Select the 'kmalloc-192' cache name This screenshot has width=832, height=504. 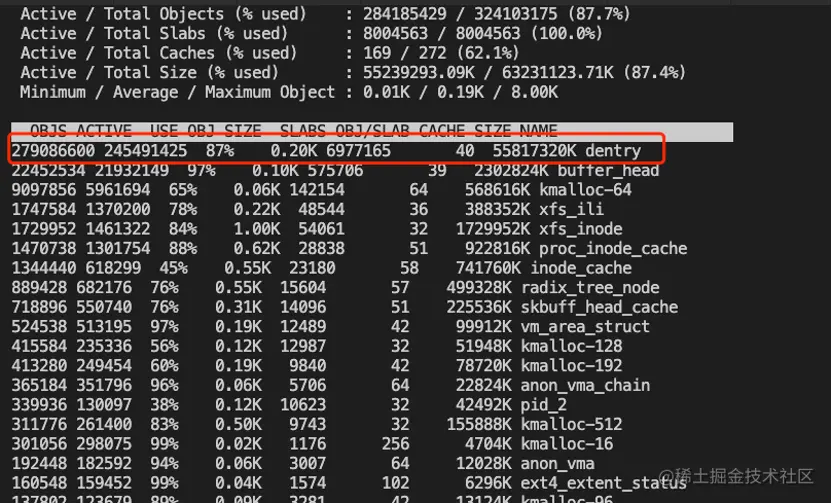point(571,366)
